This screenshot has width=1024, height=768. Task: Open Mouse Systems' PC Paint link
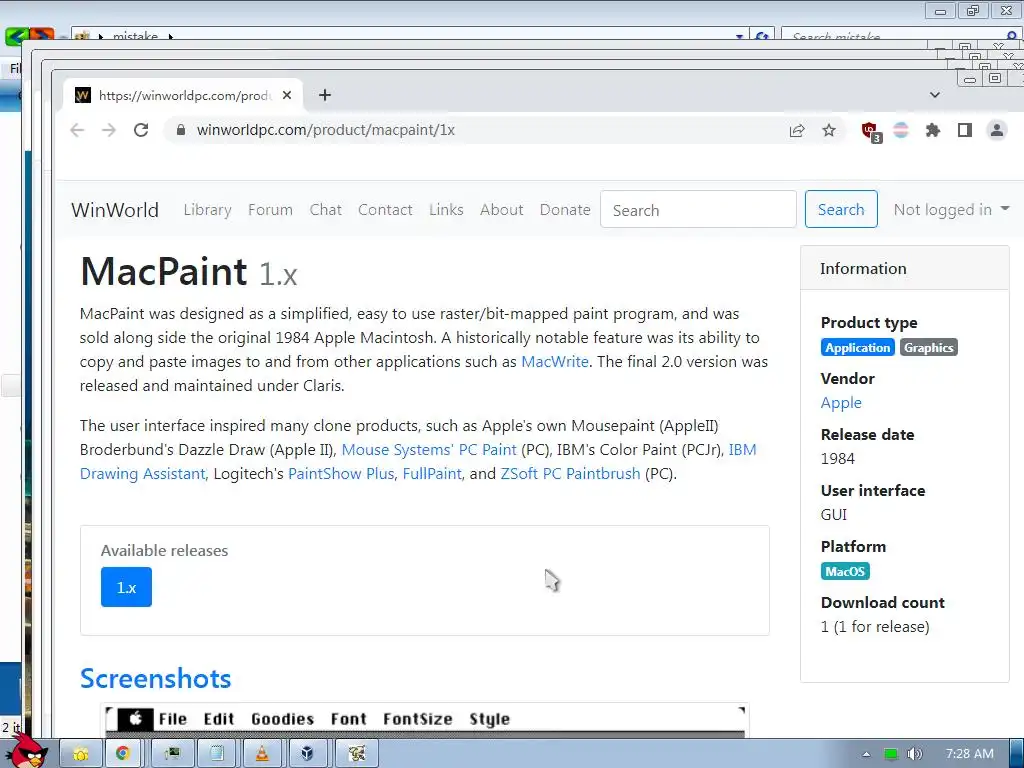pyautogui.click(x=429, y=450)
